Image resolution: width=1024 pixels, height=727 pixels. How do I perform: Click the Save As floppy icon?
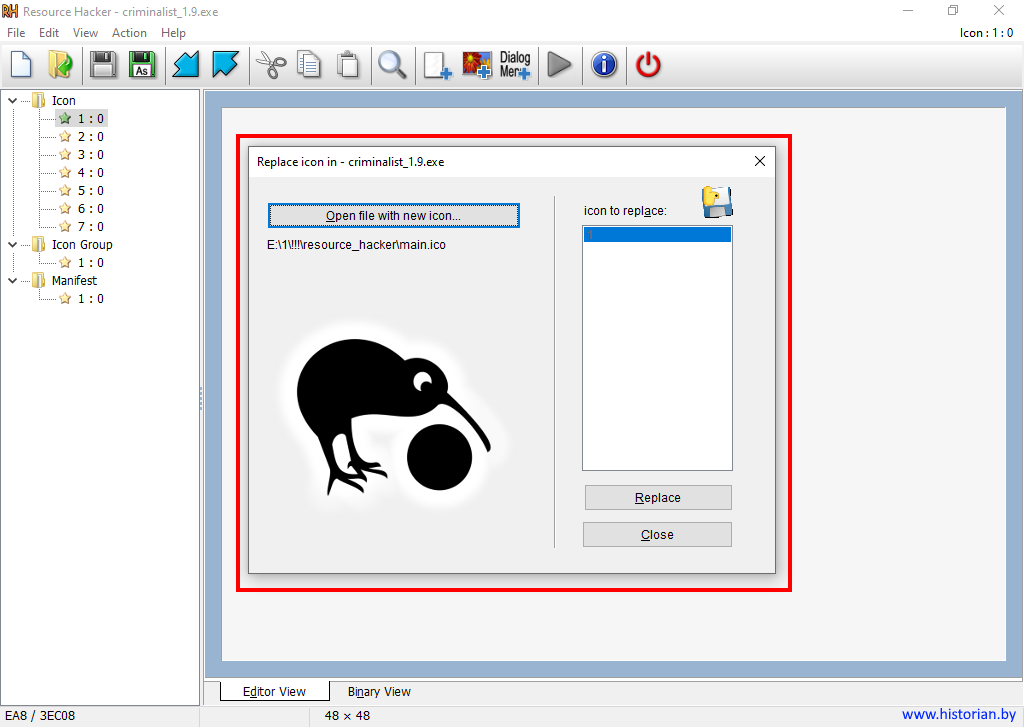click(x=142, y=66)
